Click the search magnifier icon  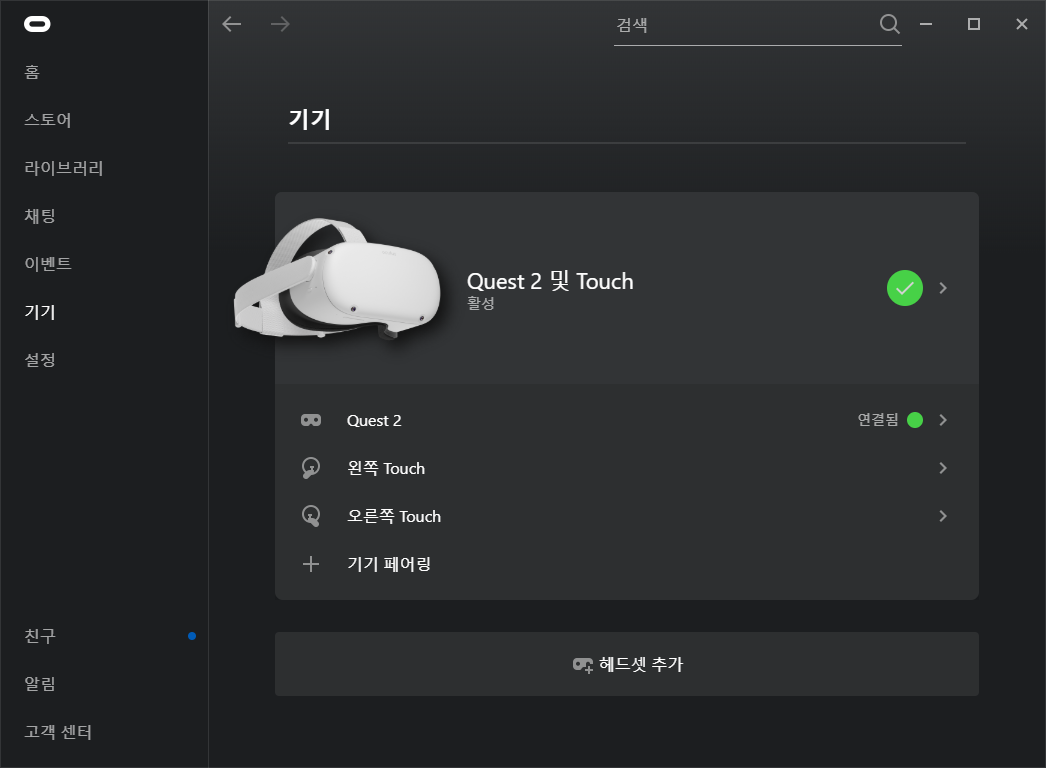pyautogui.click(x=889, y=24)
